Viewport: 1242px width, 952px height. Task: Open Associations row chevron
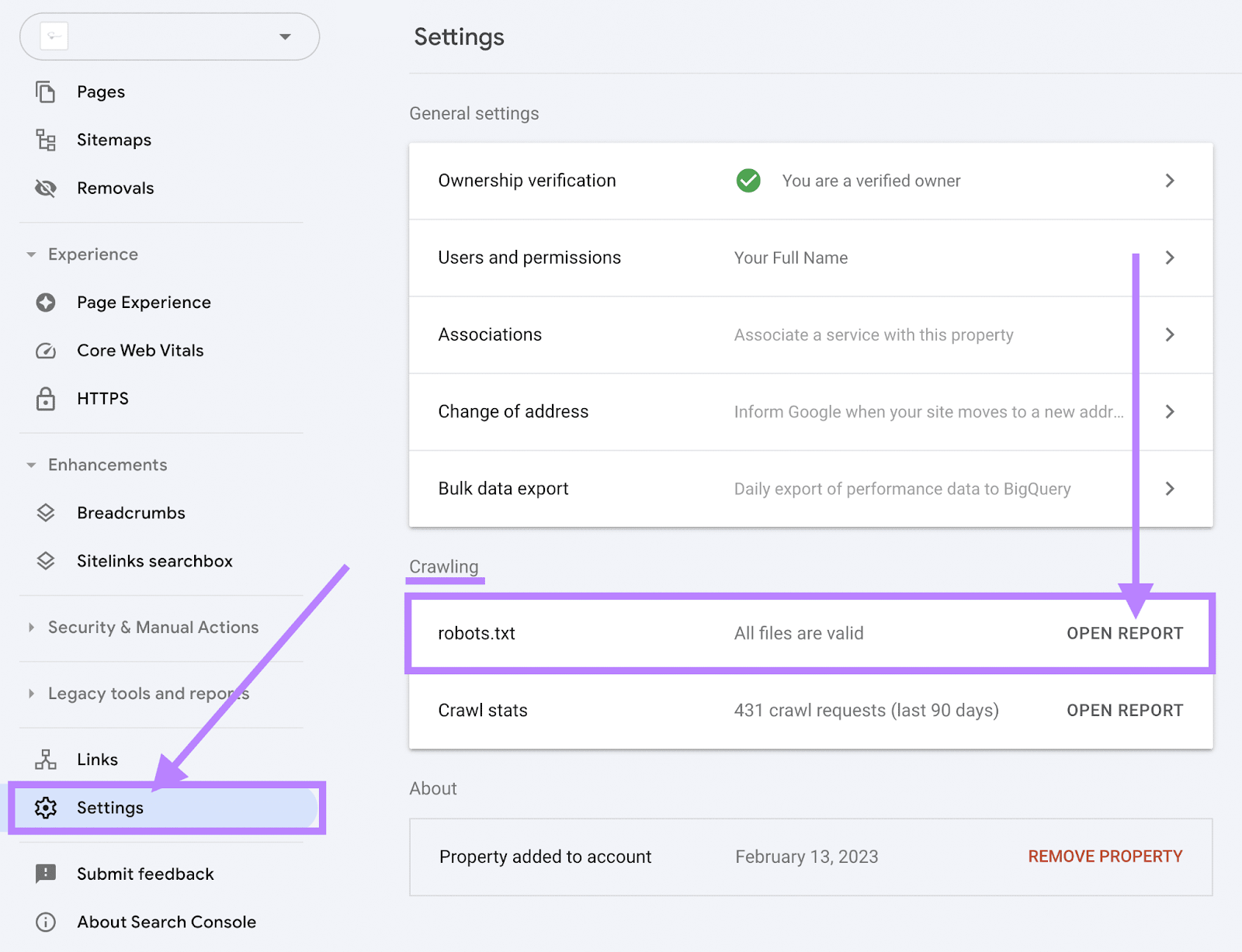pos(1170,334)
